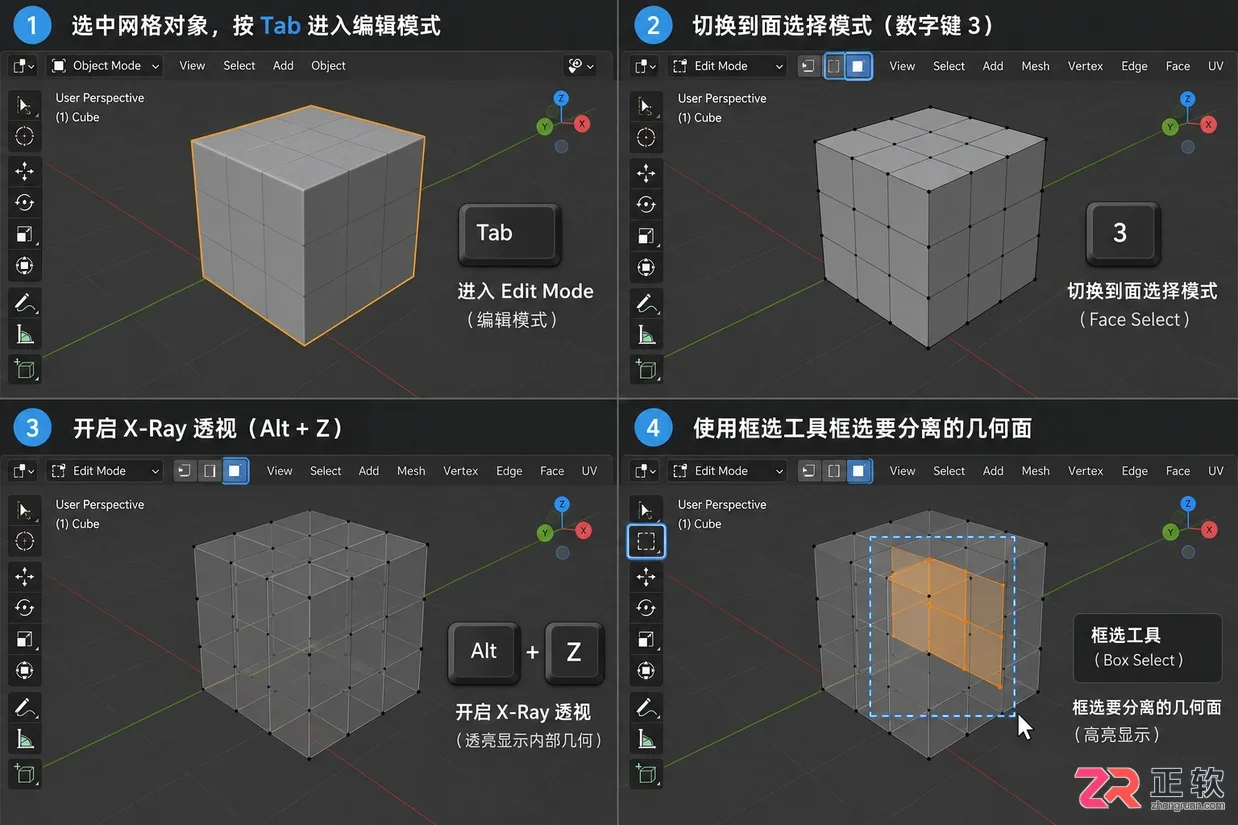Pick the Rotate tool in step 4 viewport
The width and height of the screenshot is (1238, 825).
click(x=646, y=607)
